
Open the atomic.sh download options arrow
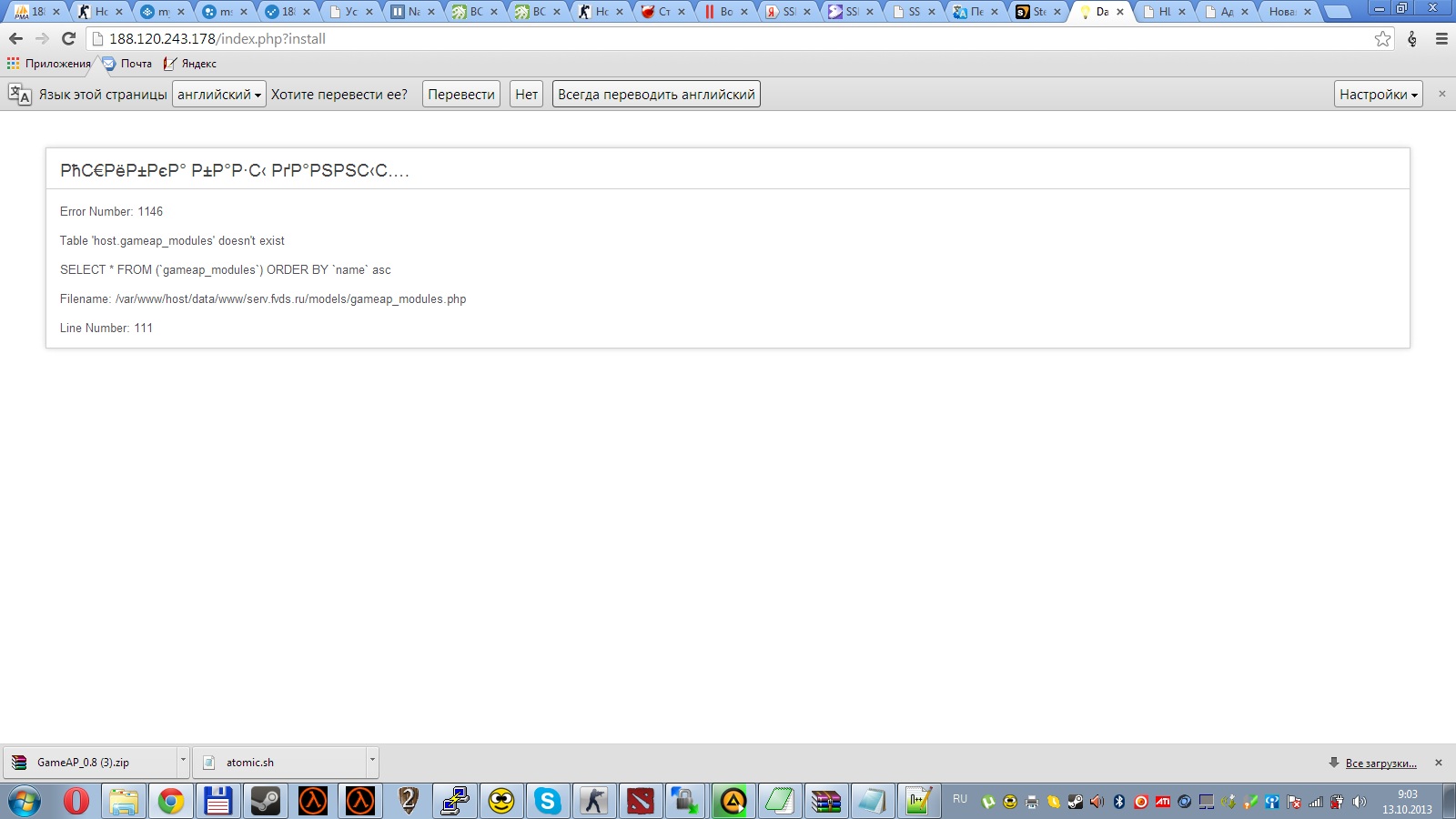371,760
